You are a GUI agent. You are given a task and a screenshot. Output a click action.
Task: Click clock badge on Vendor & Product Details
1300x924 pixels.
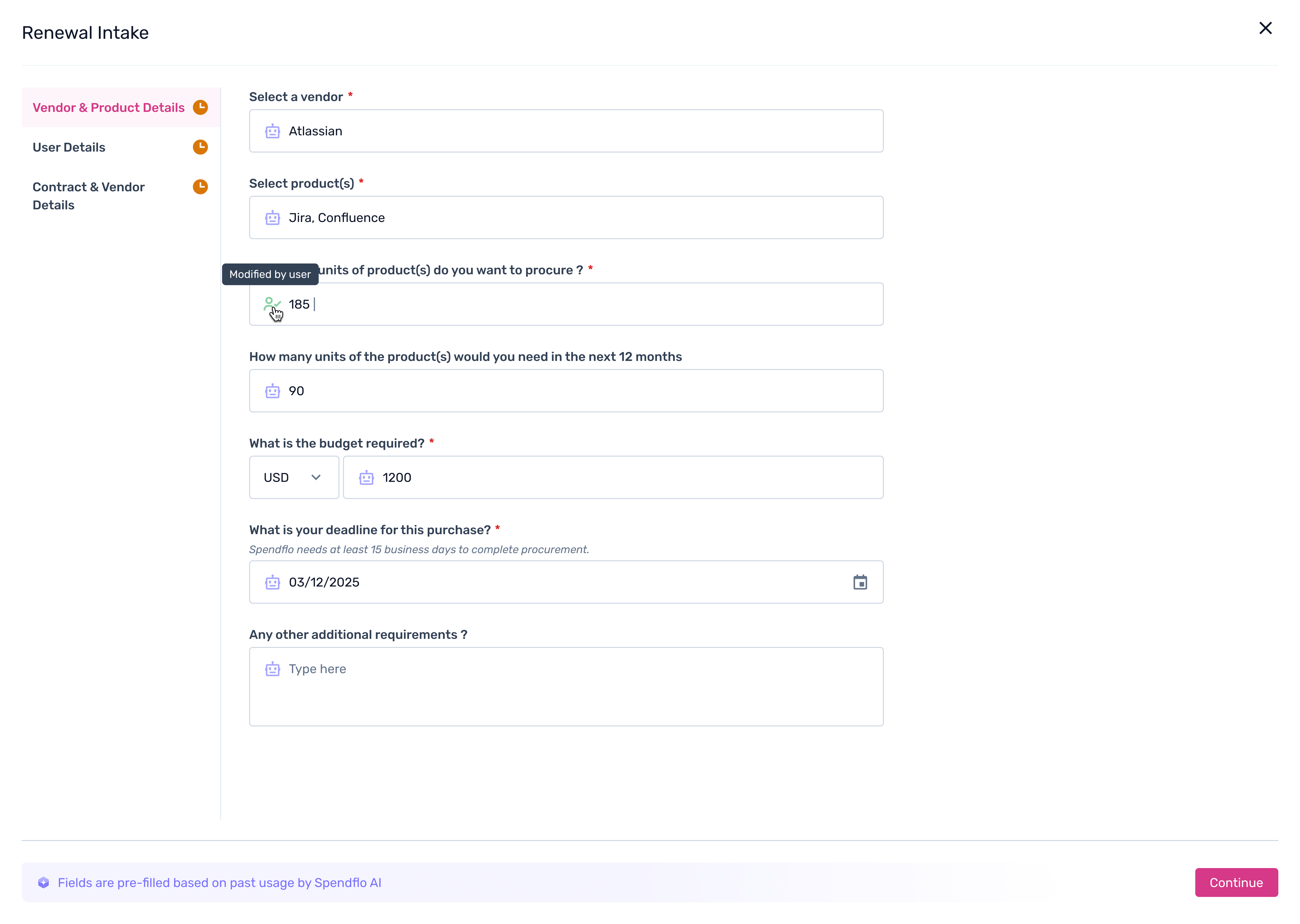(x=200, y=107)
